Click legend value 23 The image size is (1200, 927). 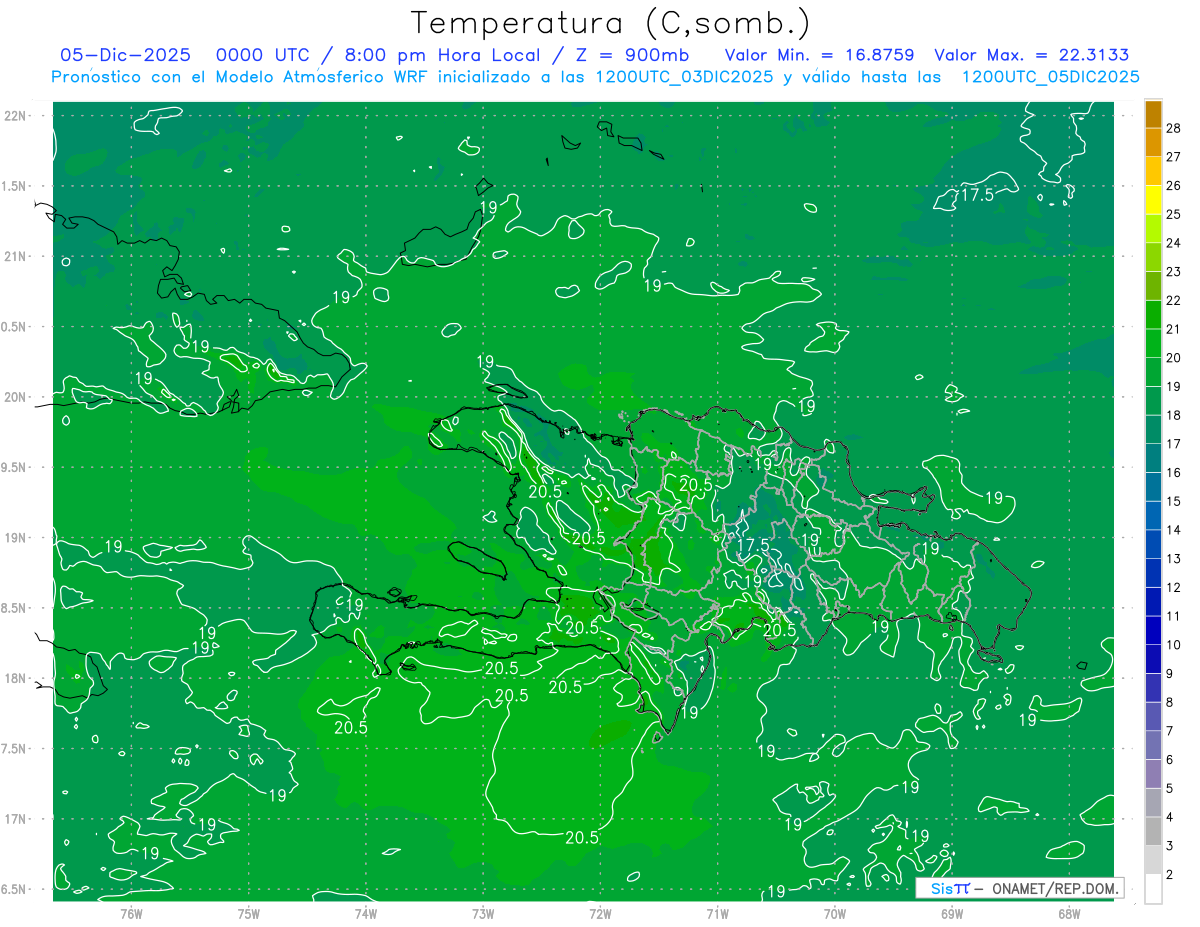coord(1173,271)
